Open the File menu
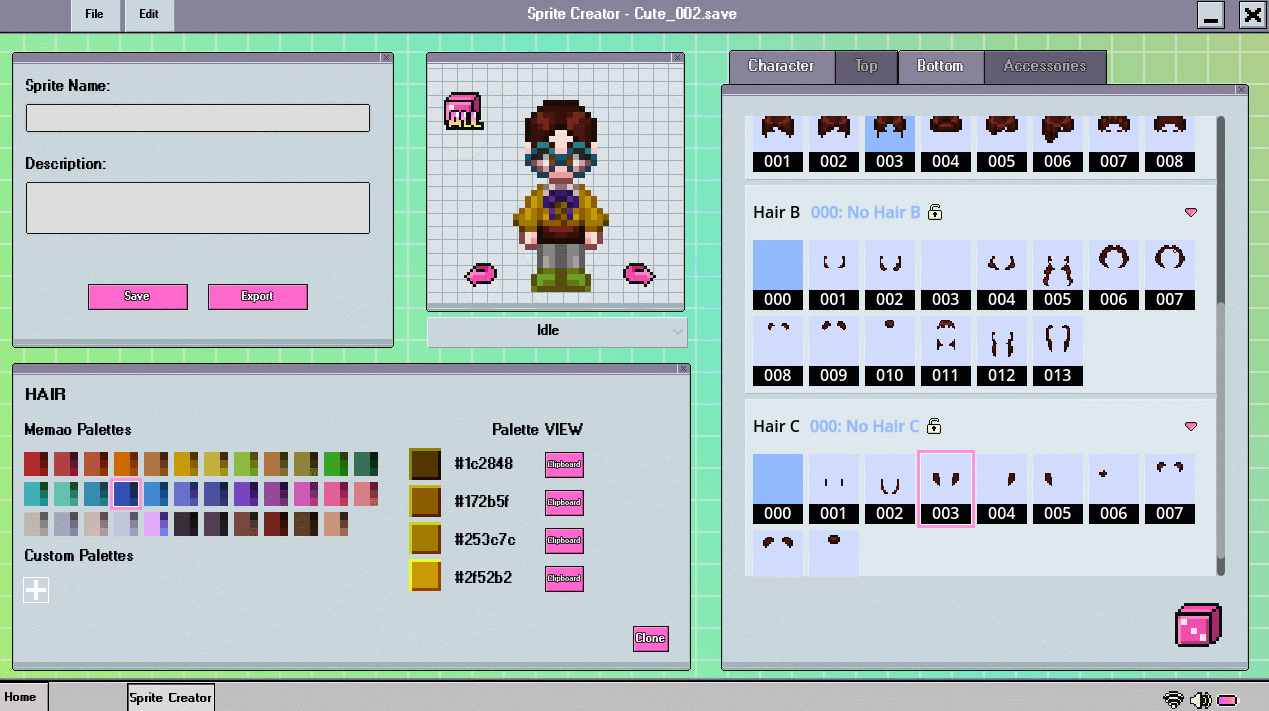The image size is (1269, 711). pyautogui.click(x=94, y=15)
